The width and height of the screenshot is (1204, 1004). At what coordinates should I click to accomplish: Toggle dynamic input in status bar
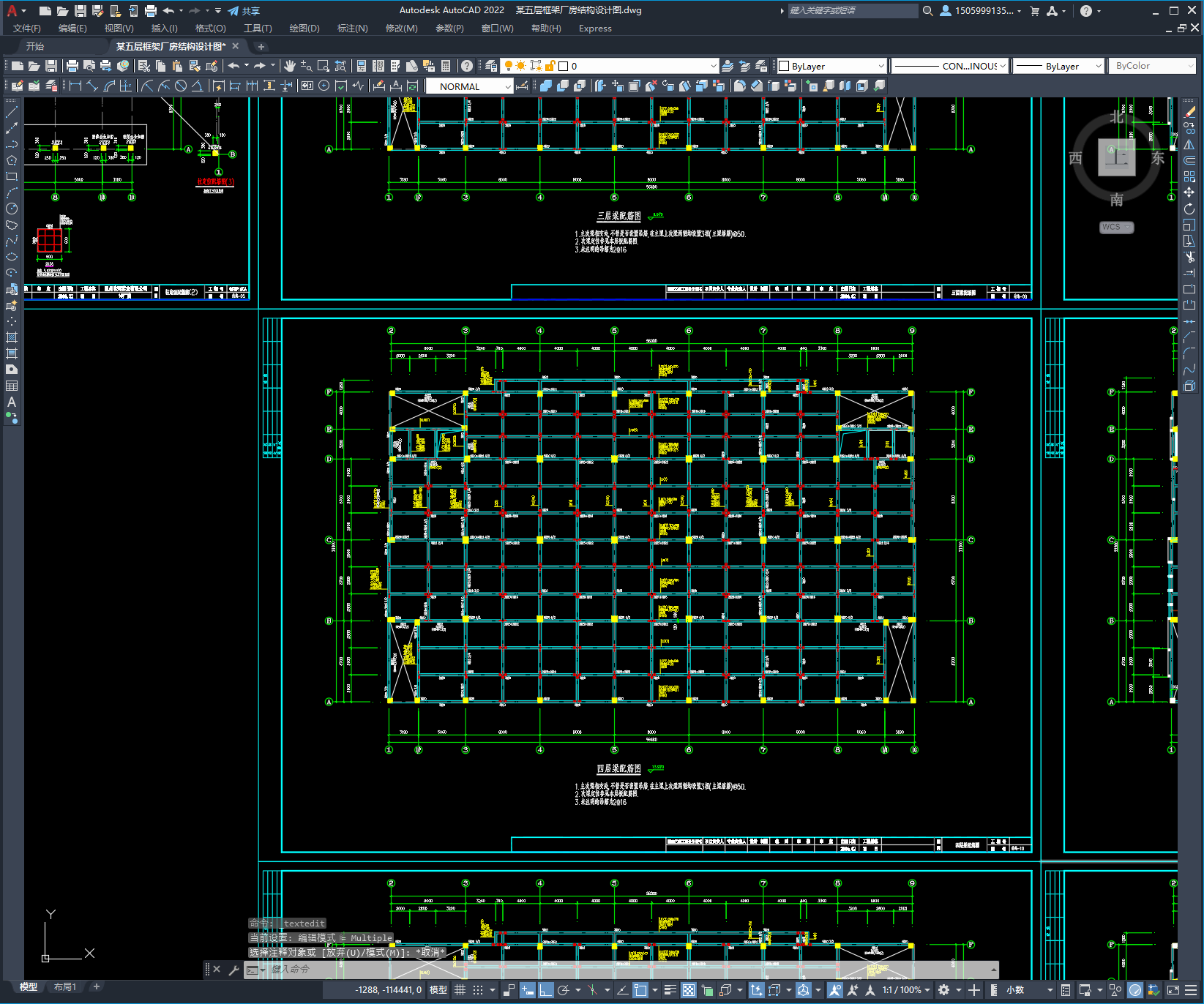click(528, 990)
